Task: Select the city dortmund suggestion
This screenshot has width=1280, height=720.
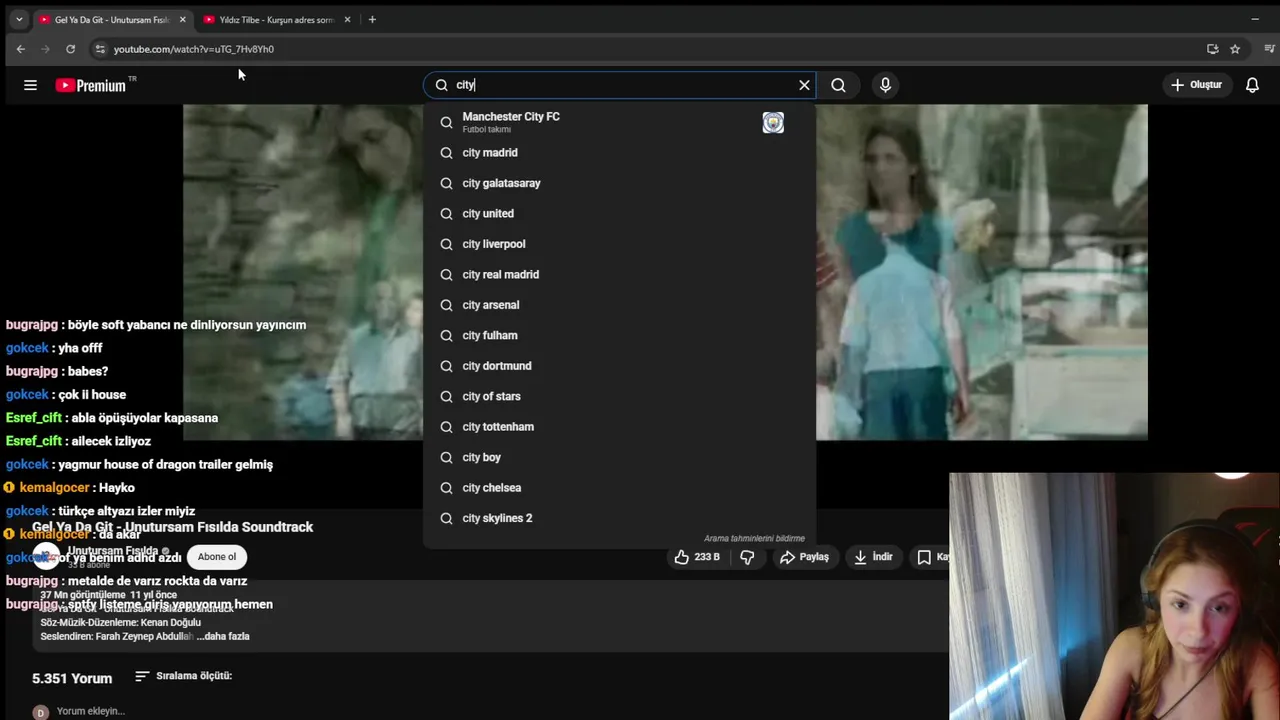Action: coord(618,366)
